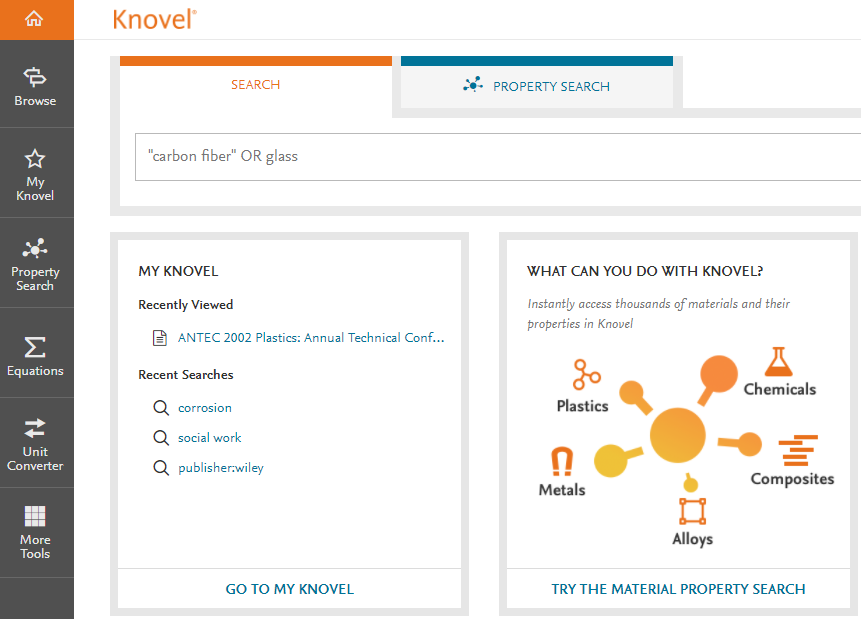Image resolution: width=861 pixels, height=619 pixels.
Task: Click Try The Material Property Search
Action: click(x=679, y=589)
